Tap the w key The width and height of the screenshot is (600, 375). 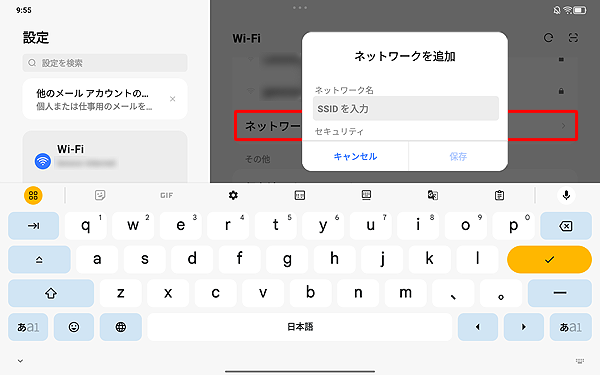tap(133, 226)
